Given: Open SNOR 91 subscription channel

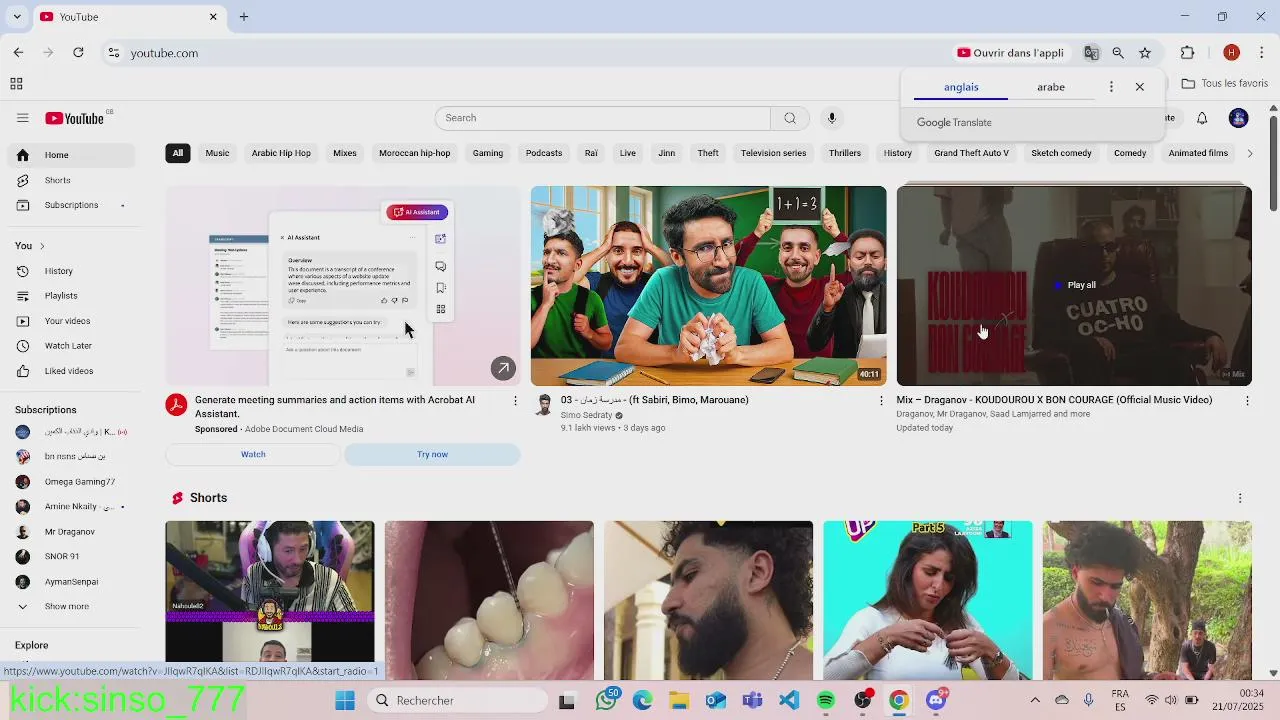Looking at the screenshot, I should pos(70,557).
